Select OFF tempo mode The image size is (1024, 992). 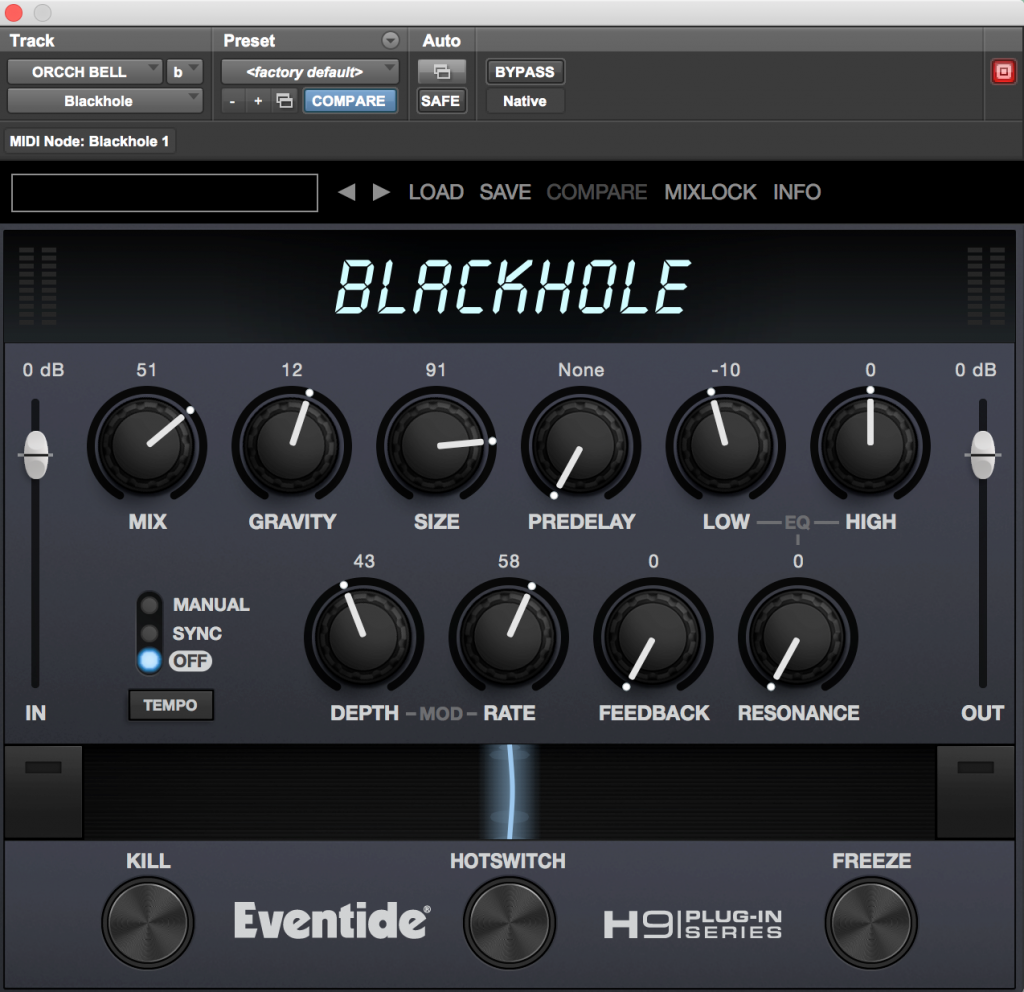click(150, 661)
